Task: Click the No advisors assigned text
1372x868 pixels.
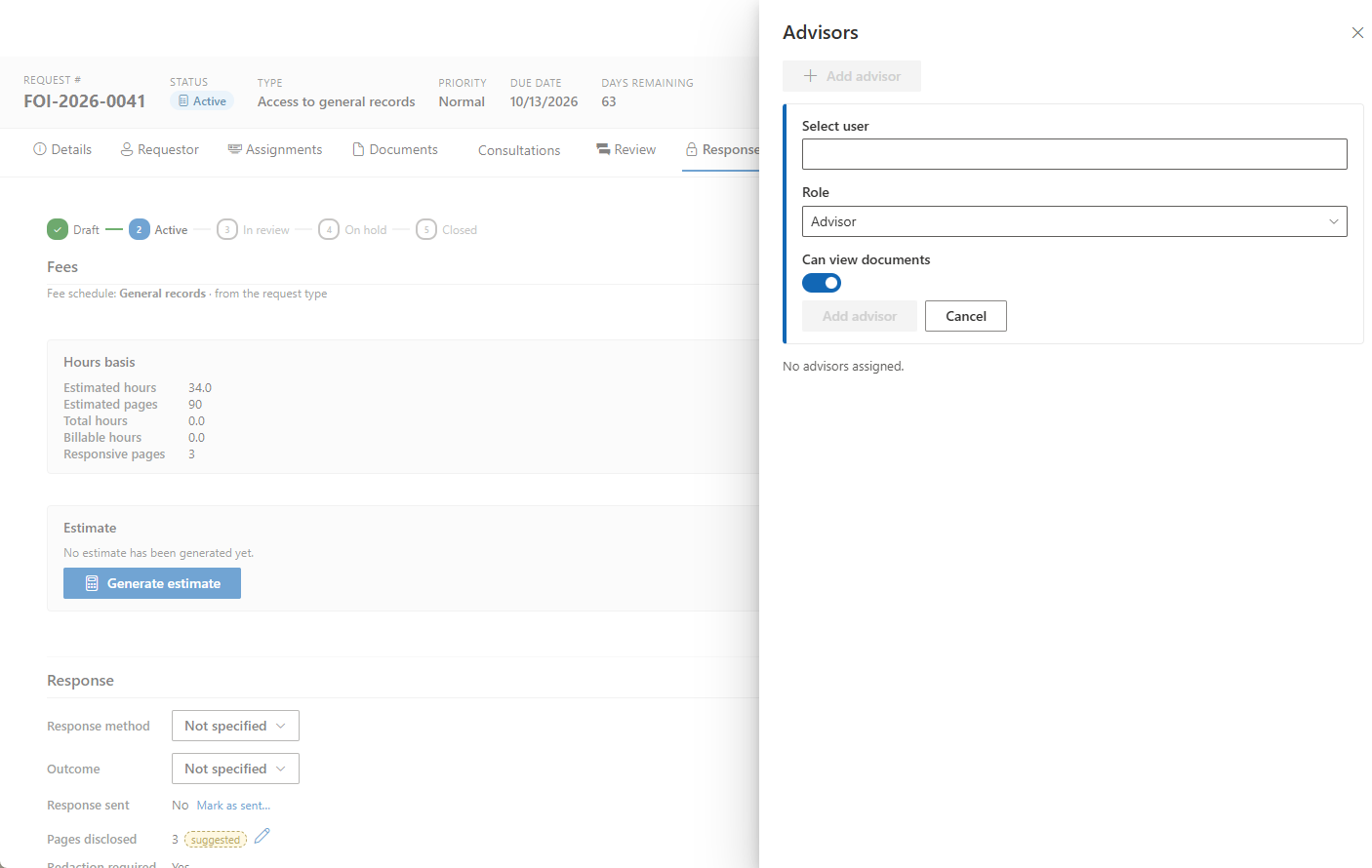Action: (843, 367)
